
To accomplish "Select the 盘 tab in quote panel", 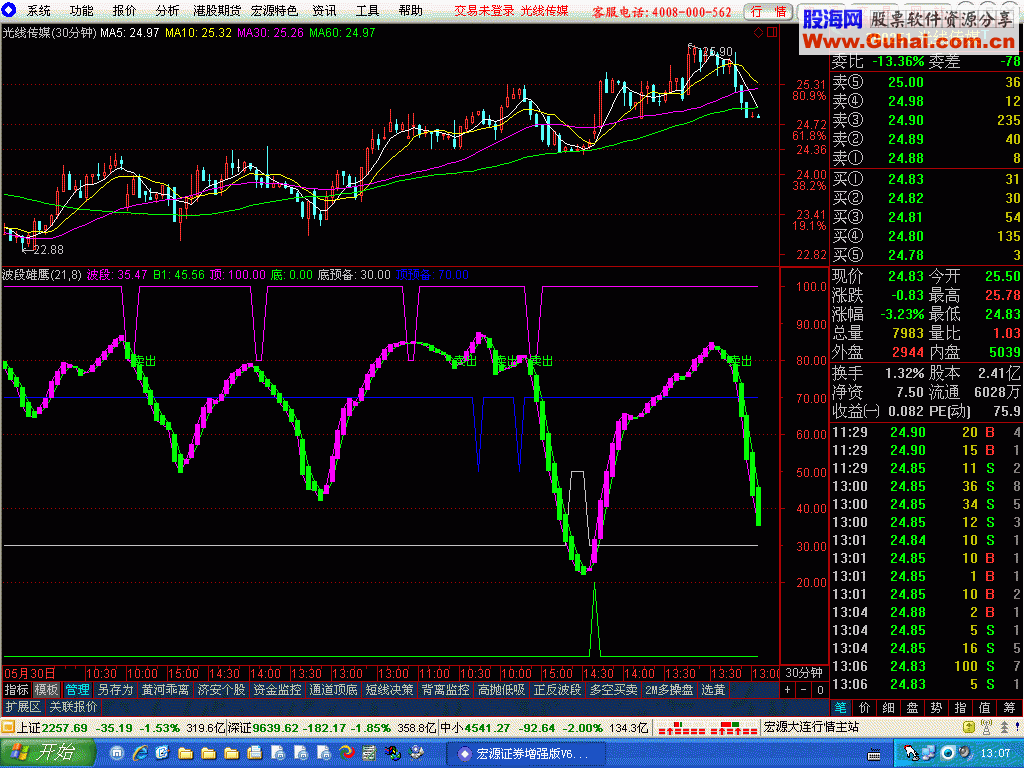I will (x=913, y=707).
